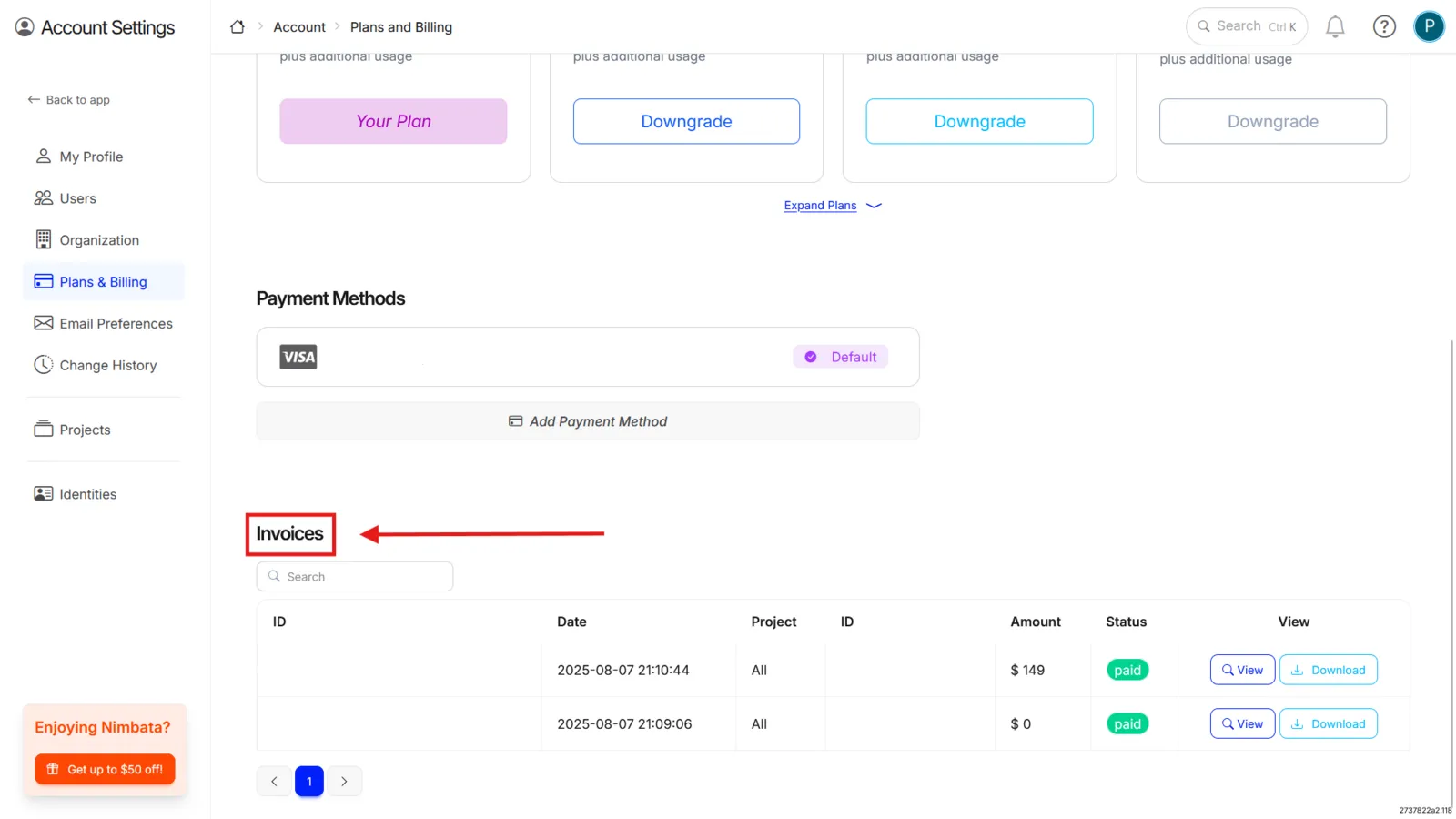Click the Visa card logo
The image size is (1456, 819).
click(298, 357)
